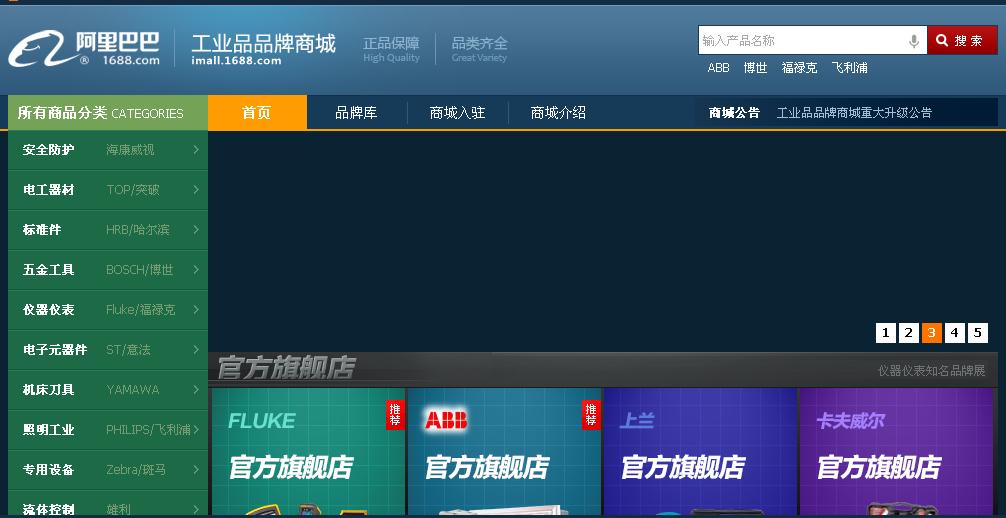Open the 仪器仪表 category
The height and width of the screenshot is (518, 1006).
(48, 309)
